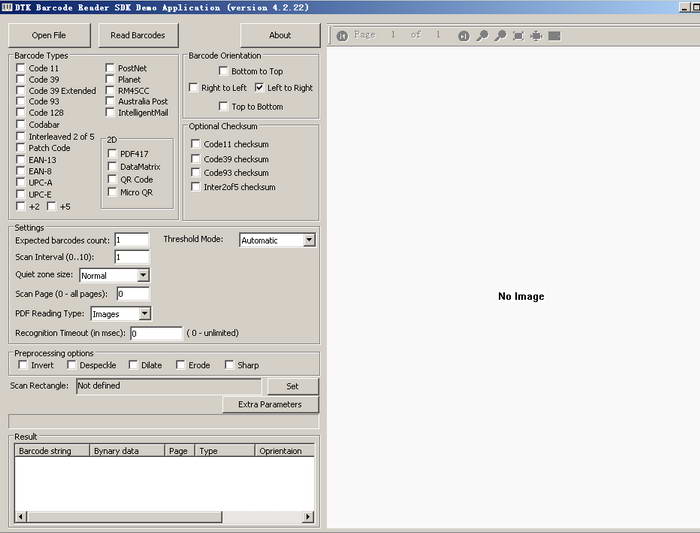Click the Read Barcodes button
This screenshot has width=700, height=533.
coord(138,35)
